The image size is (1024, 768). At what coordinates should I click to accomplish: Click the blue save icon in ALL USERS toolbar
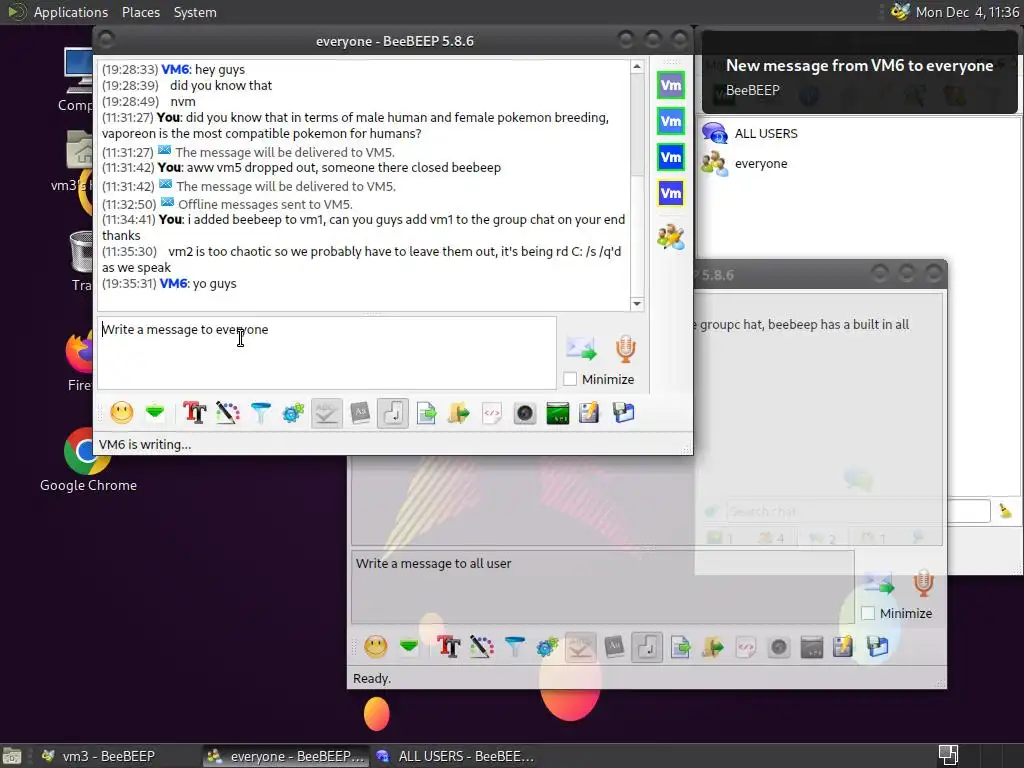(877, 647)
